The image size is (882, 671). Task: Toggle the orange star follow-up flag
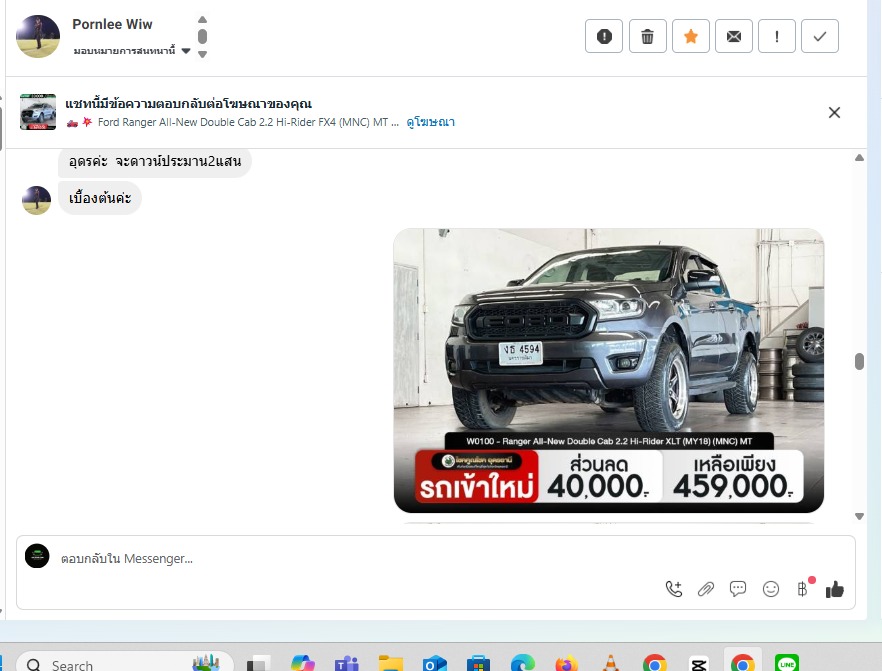(691, 37)
